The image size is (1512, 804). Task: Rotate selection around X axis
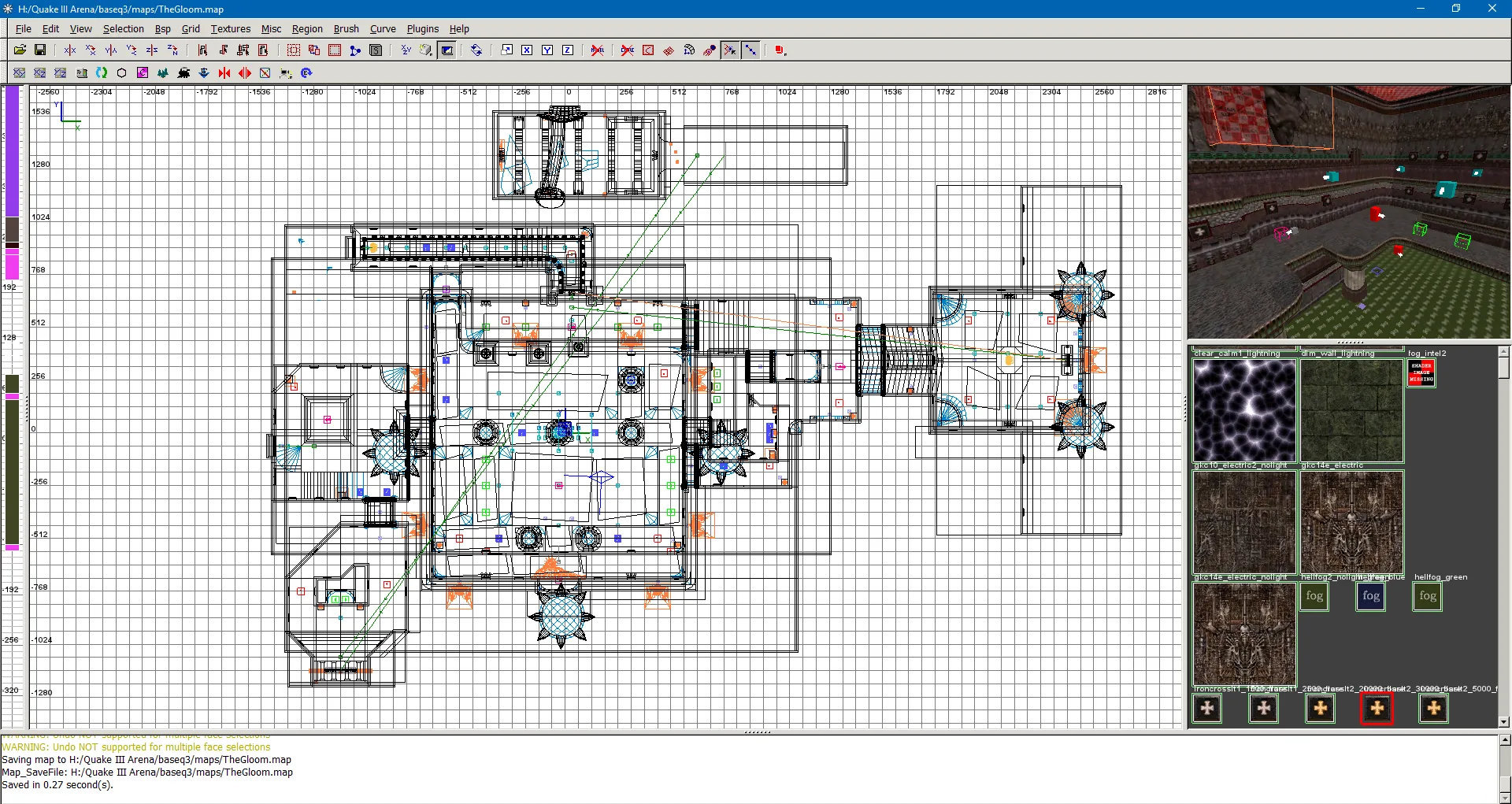[91, 50]
